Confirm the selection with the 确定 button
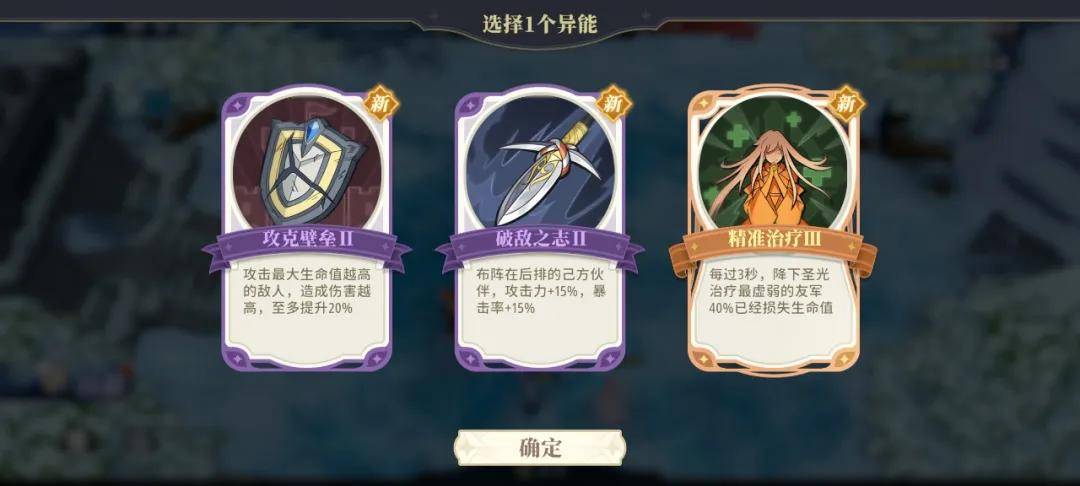This screenshot has height=486, width=1080. (x=540, y=448)
